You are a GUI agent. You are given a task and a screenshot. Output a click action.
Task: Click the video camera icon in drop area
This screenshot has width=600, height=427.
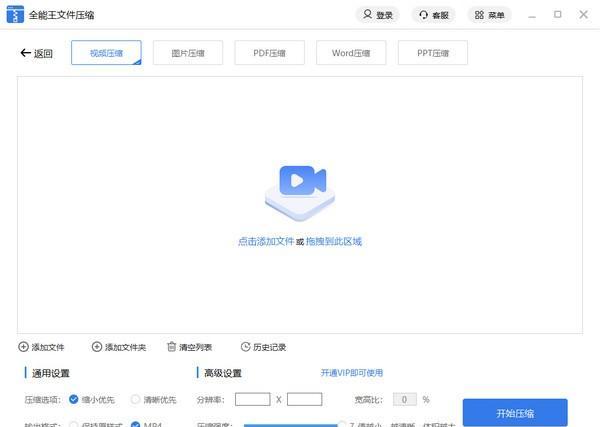point(300,192)
